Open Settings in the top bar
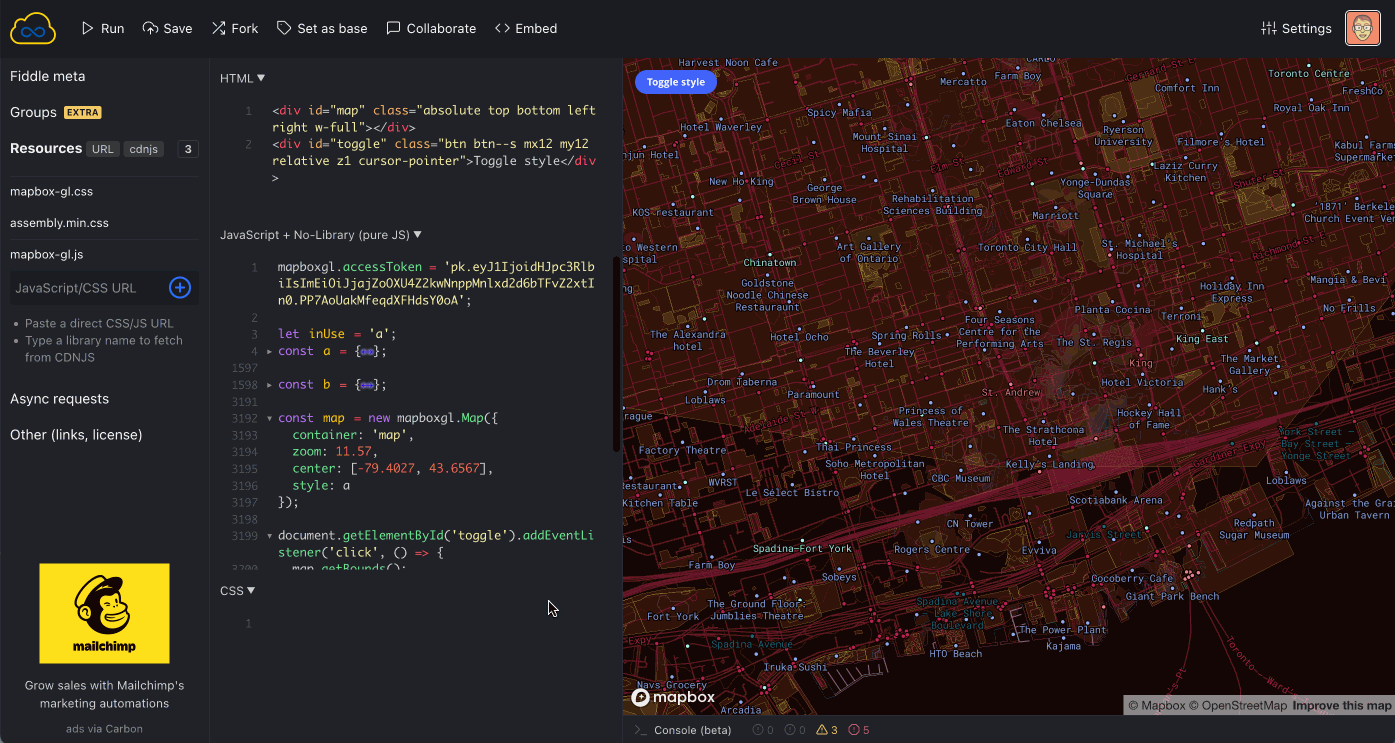 [x=1296, y=28]
